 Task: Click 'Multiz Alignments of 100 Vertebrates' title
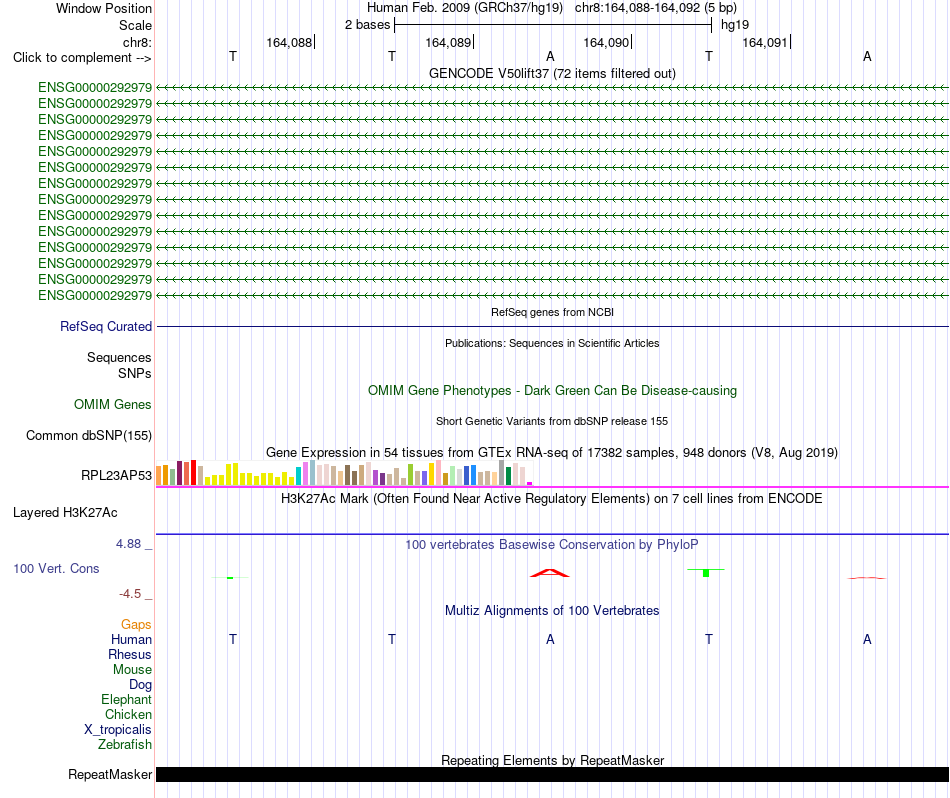pos(552,610)
